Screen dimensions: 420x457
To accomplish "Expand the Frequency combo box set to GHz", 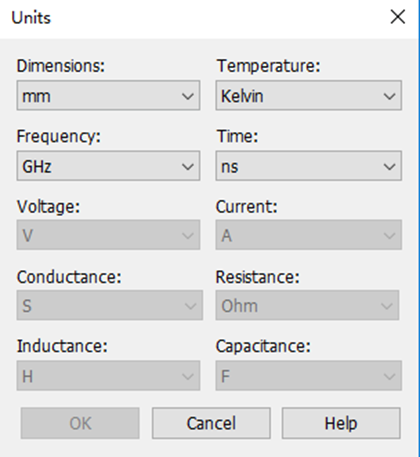I will [108, 166].
